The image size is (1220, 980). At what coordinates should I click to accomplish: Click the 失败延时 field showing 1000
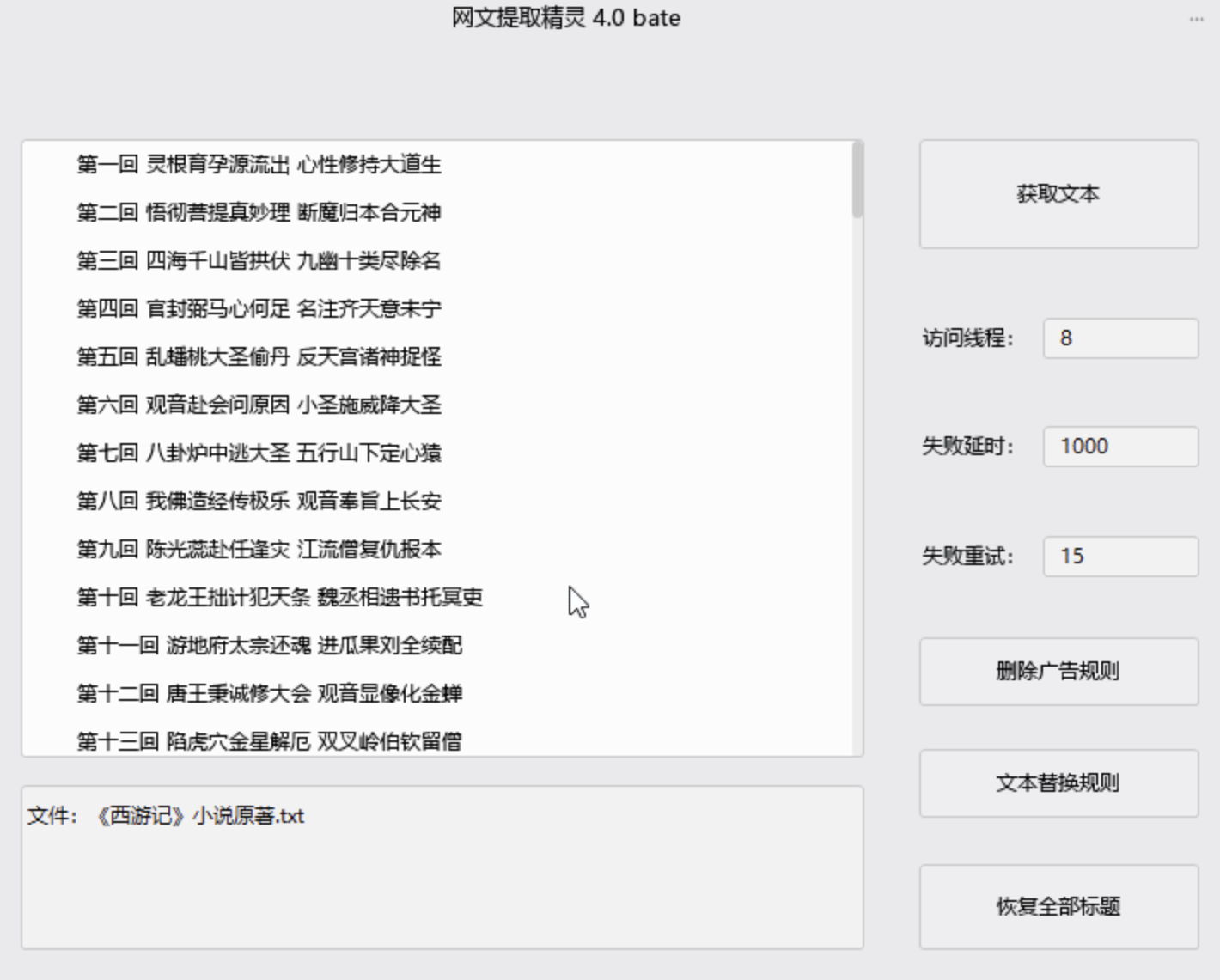1119,447
